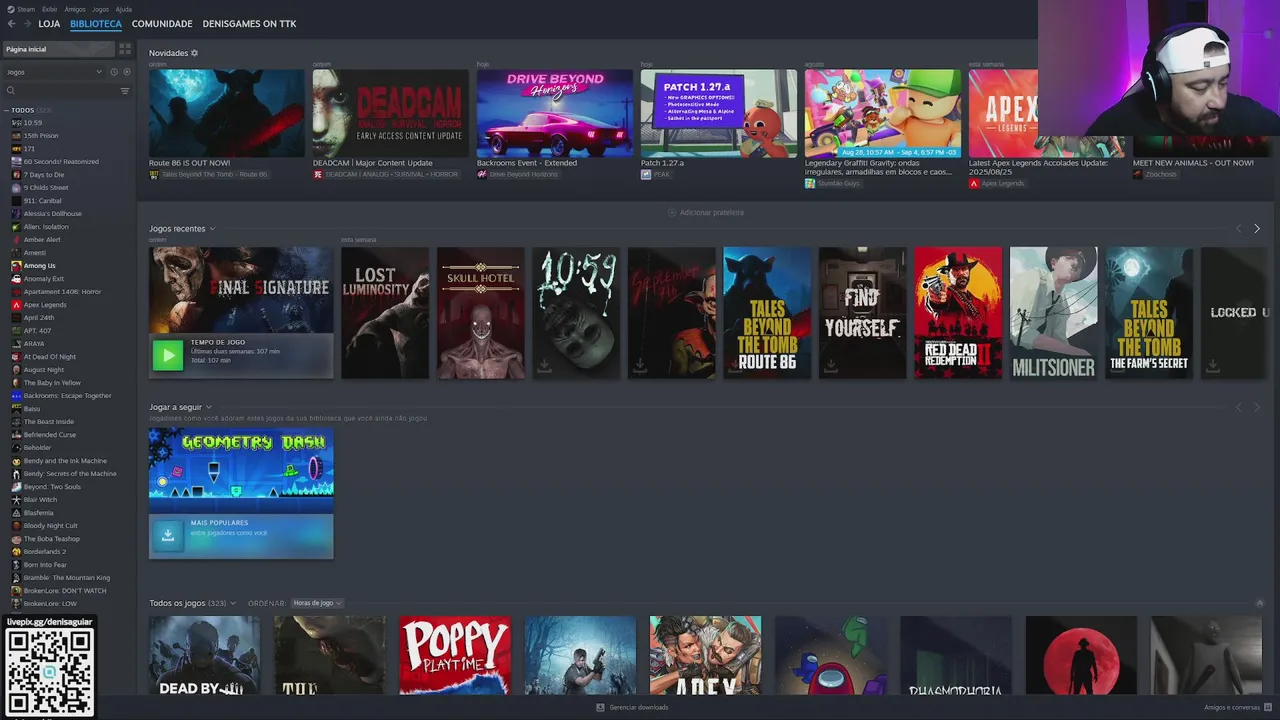Open DEADCAM Major Content Update news

[391, 113]
